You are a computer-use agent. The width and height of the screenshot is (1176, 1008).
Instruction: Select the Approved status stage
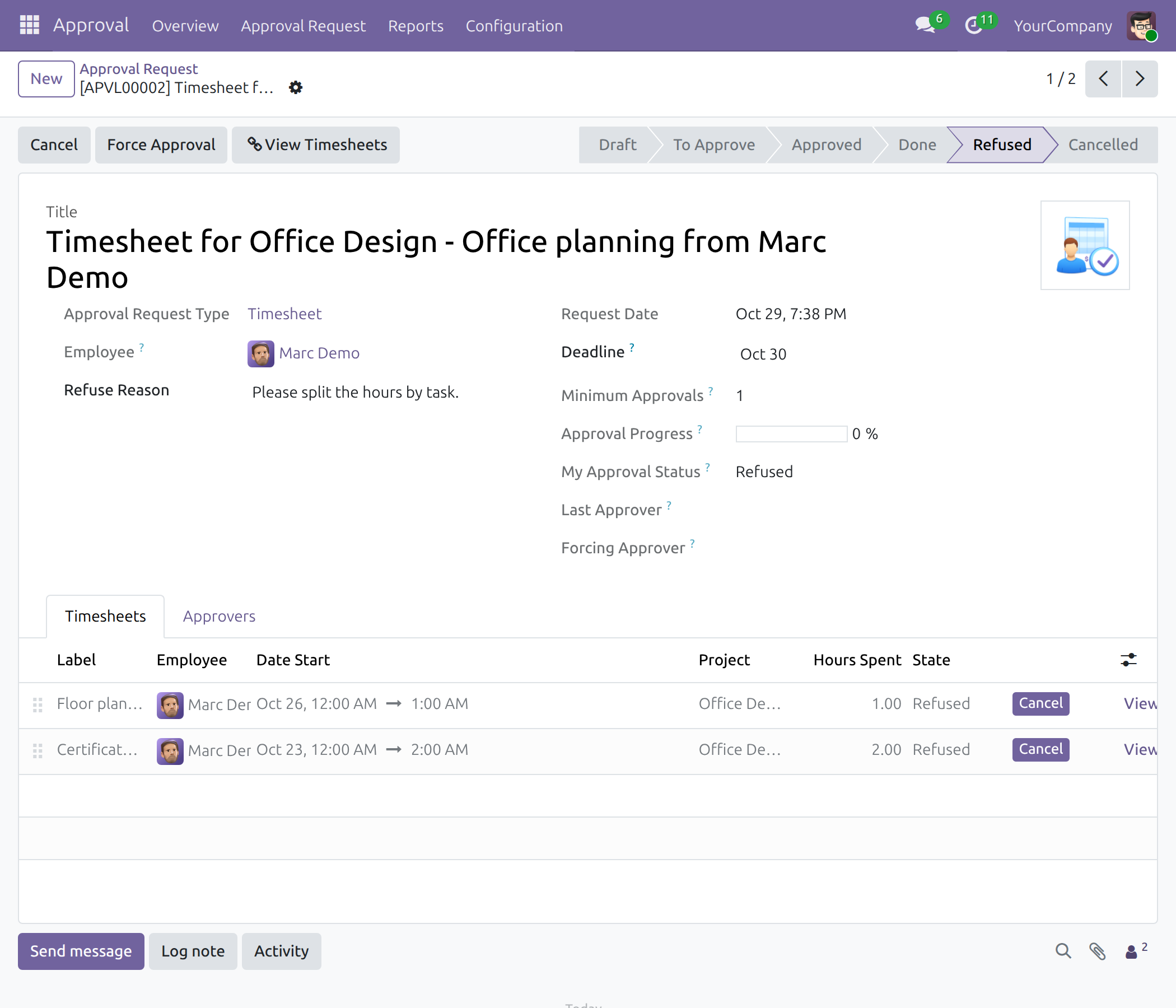click(x=826, y=144)
